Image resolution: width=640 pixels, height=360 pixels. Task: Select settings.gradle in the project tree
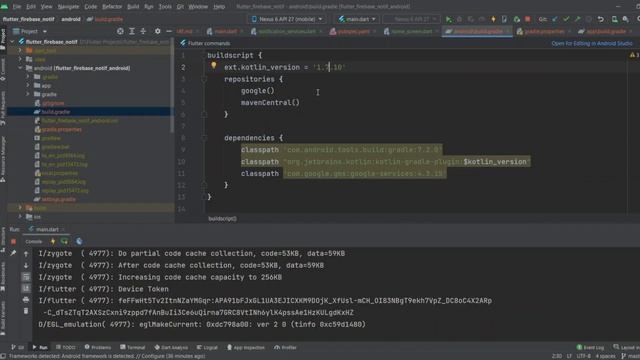(x=58, y=199)
